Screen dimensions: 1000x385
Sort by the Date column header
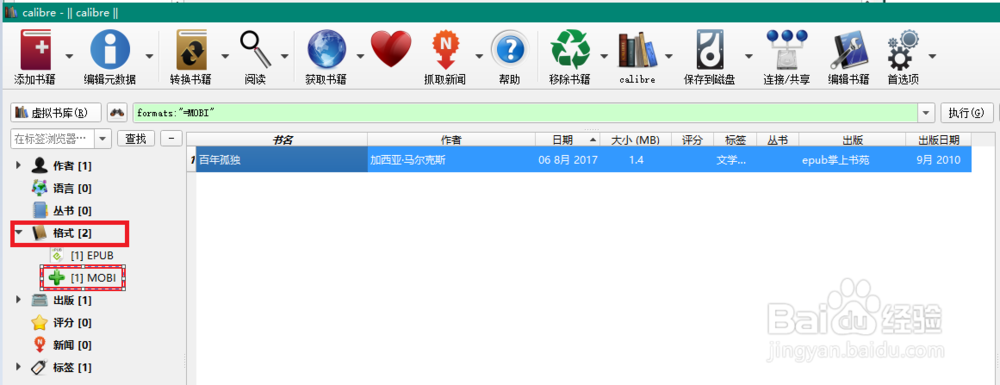click(x=568, y=140)
